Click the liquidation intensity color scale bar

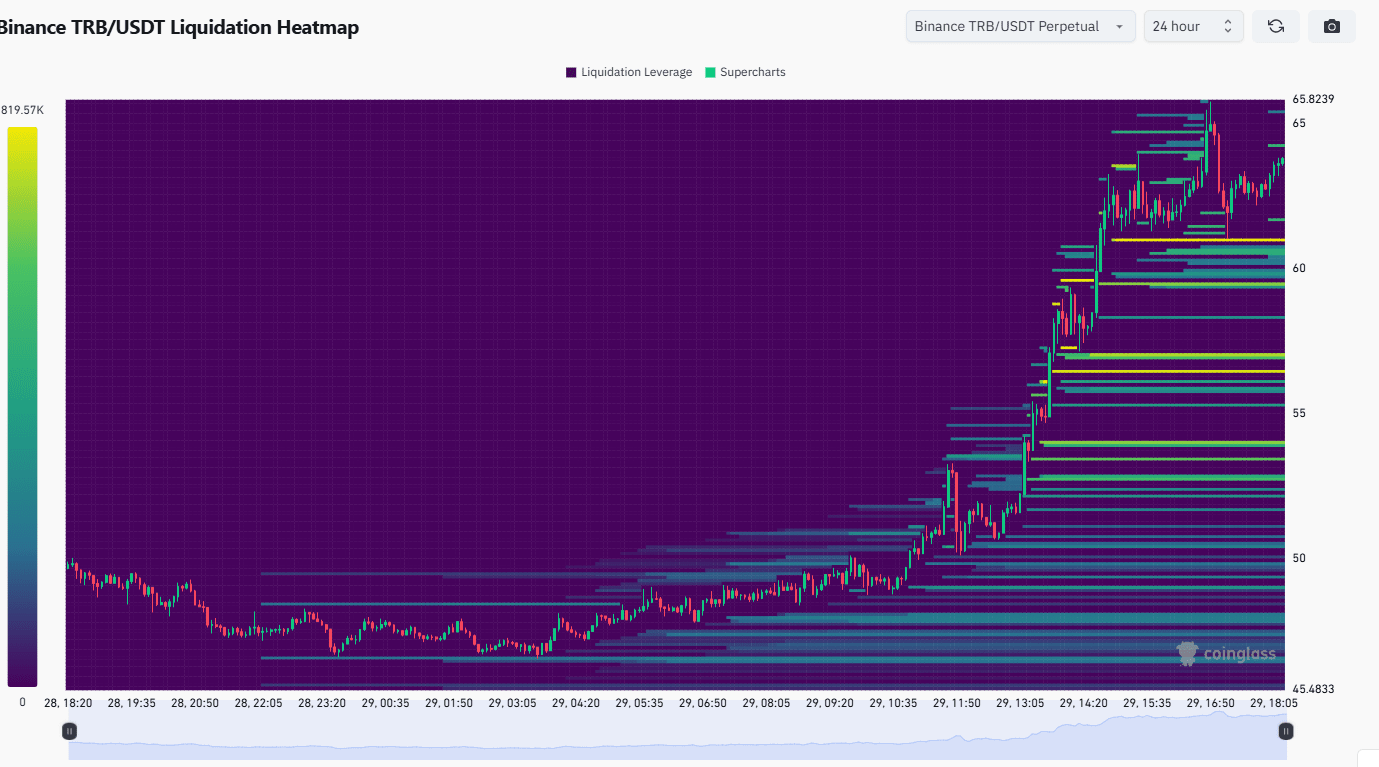tap(22, 406)
